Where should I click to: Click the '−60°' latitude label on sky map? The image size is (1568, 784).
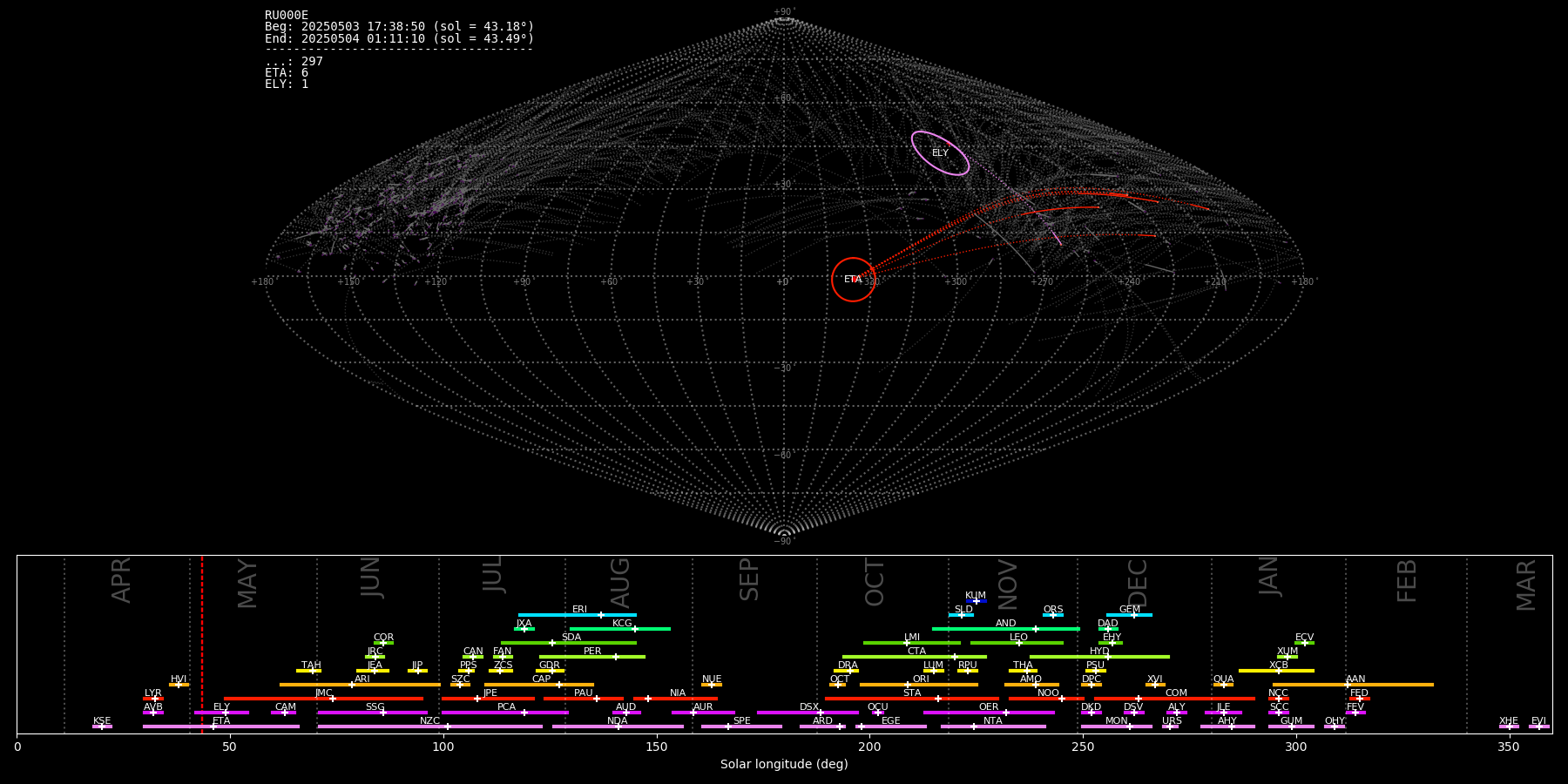click(x=784, y=455)
